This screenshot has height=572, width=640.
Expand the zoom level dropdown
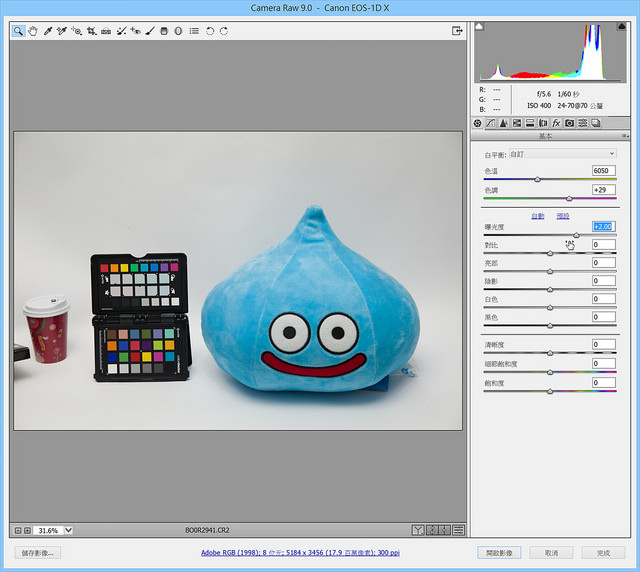tap(69, 530)
